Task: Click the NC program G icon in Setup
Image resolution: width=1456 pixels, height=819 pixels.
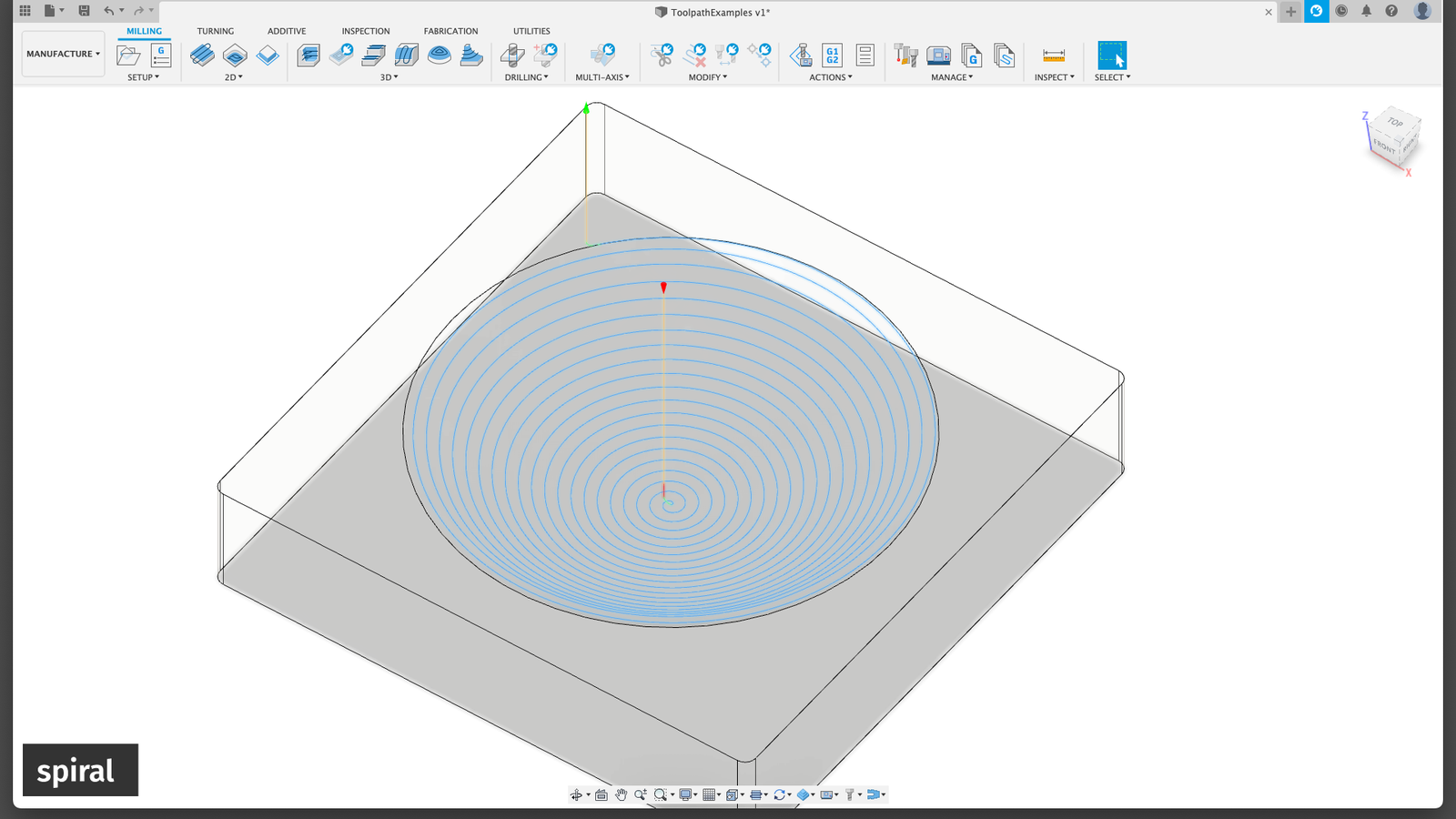Action: click(x=161, y=56)
